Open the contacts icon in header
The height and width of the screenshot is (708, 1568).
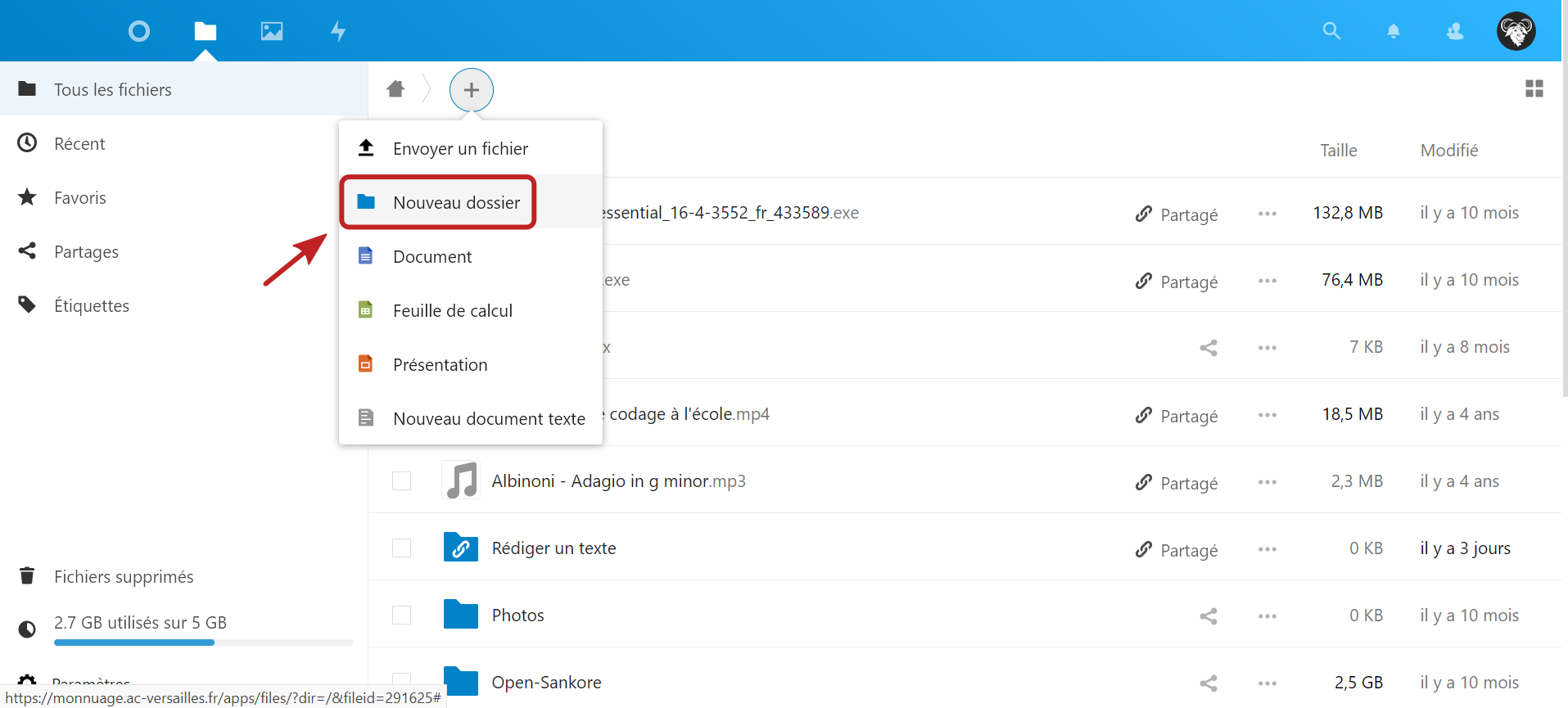click(1455, 31)
